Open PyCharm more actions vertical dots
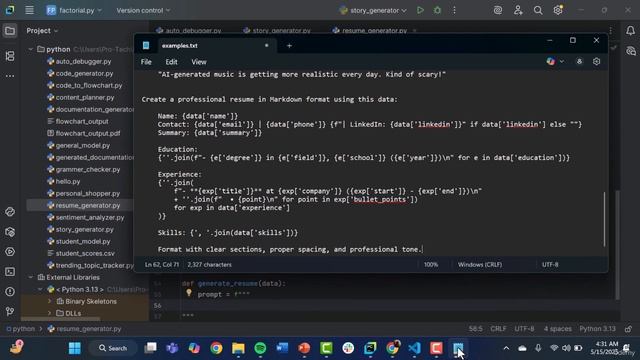 (x=454, y=10)
